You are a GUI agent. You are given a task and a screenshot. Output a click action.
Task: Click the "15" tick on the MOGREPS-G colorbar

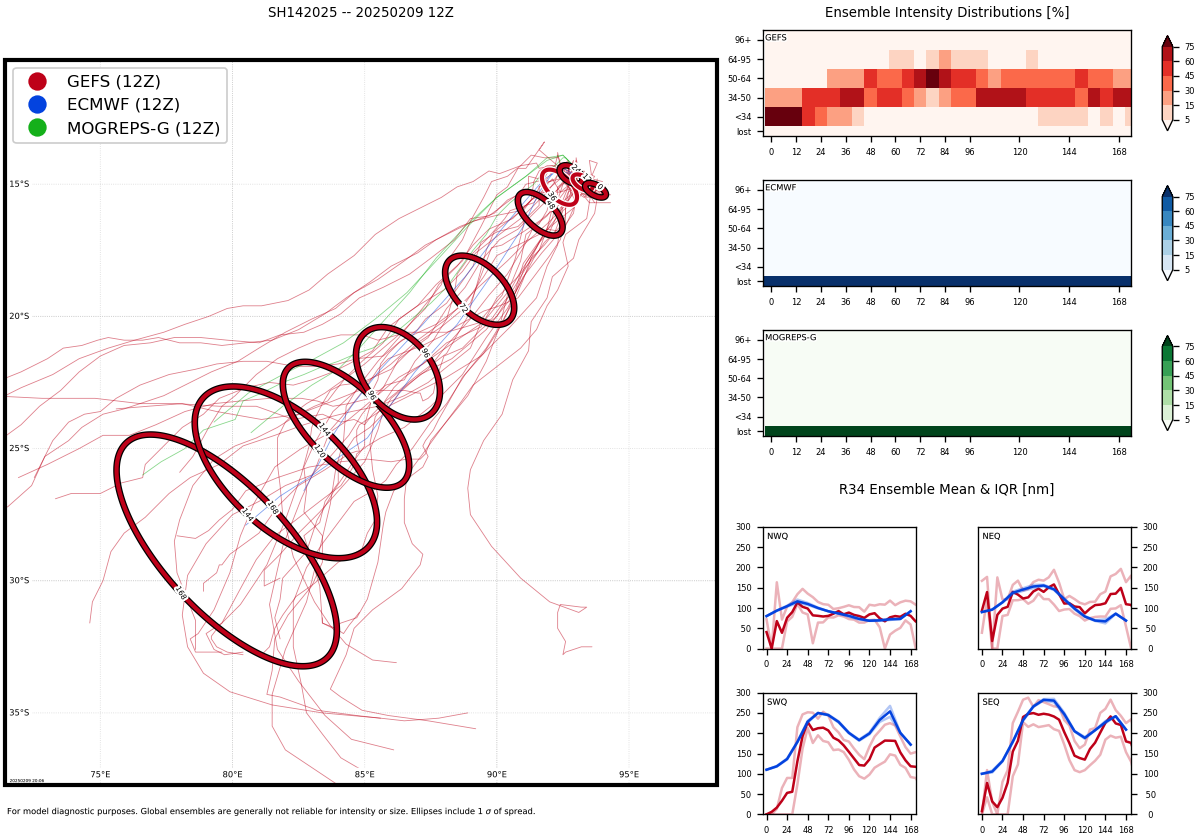[1189, 405]
